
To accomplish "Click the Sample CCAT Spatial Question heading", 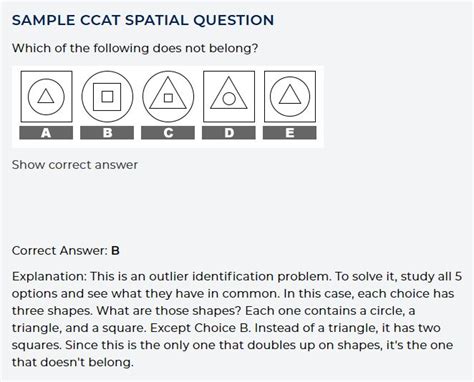I will tap(143, 20).
